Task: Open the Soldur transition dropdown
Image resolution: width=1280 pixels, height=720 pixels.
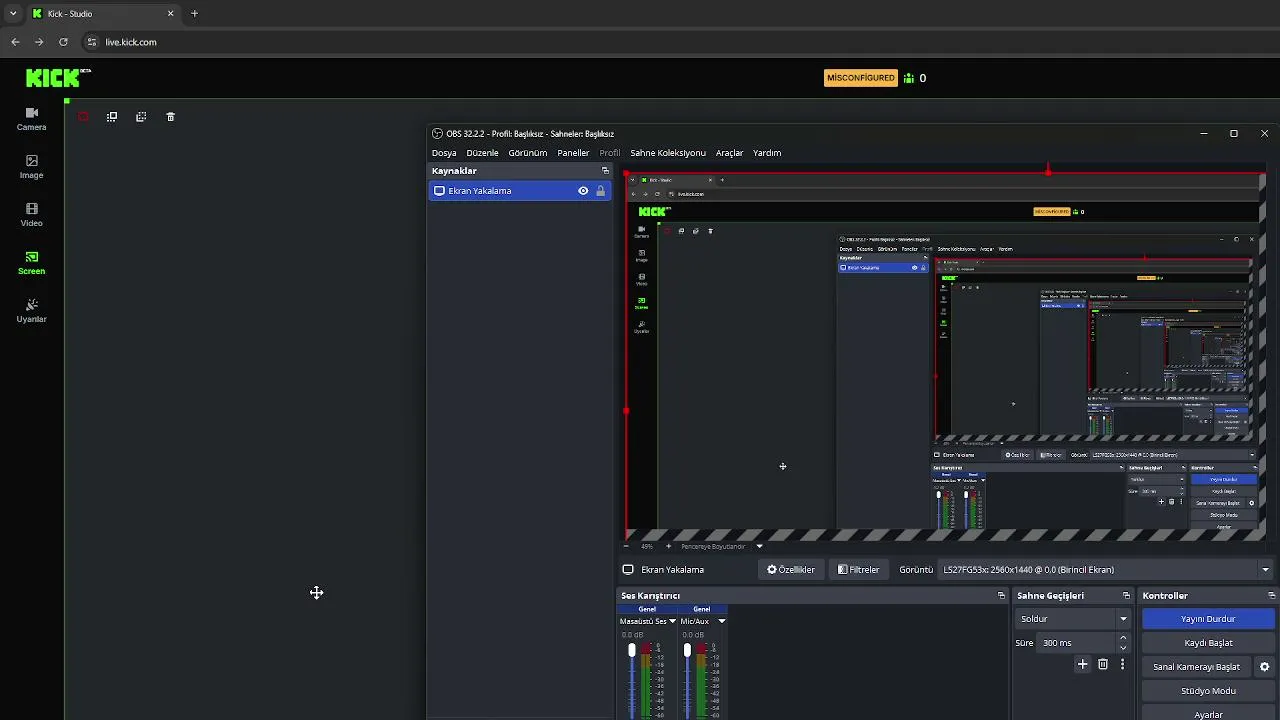Action: click(x=1073, y=619)
